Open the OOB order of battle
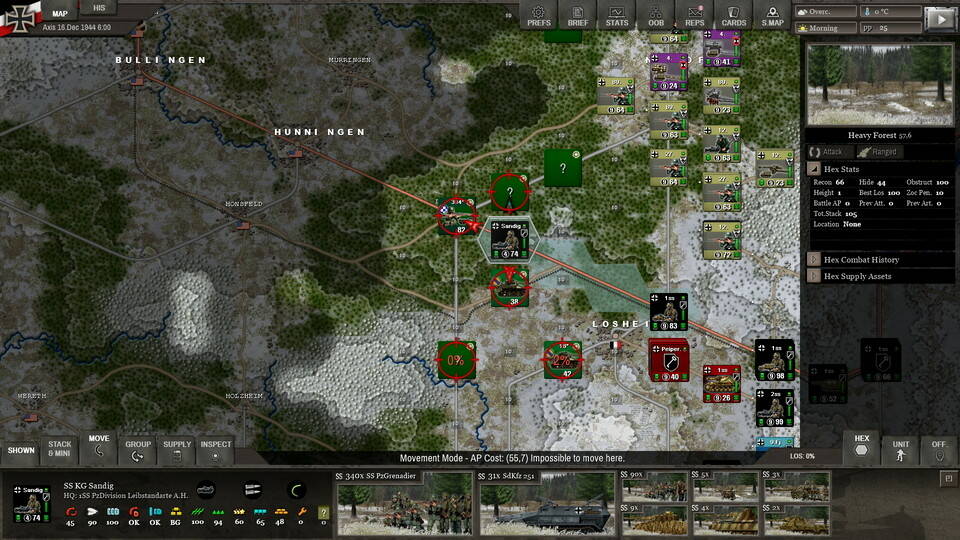Viewport: 960px width, 540px height. tap(656, 16)
